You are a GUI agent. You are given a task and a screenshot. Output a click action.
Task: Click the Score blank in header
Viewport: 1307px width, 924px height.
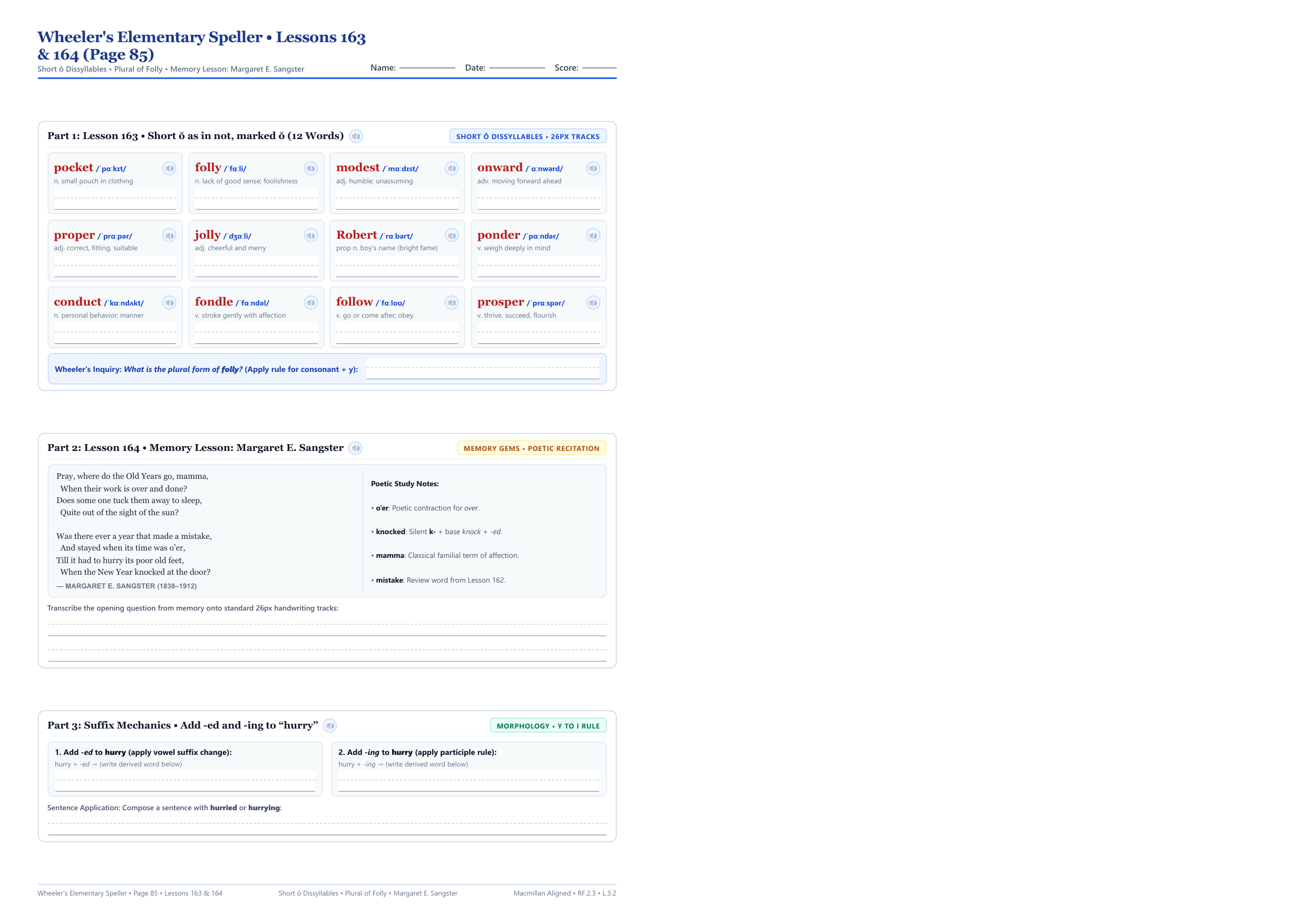pyautogui.click(x=599, y=68)
